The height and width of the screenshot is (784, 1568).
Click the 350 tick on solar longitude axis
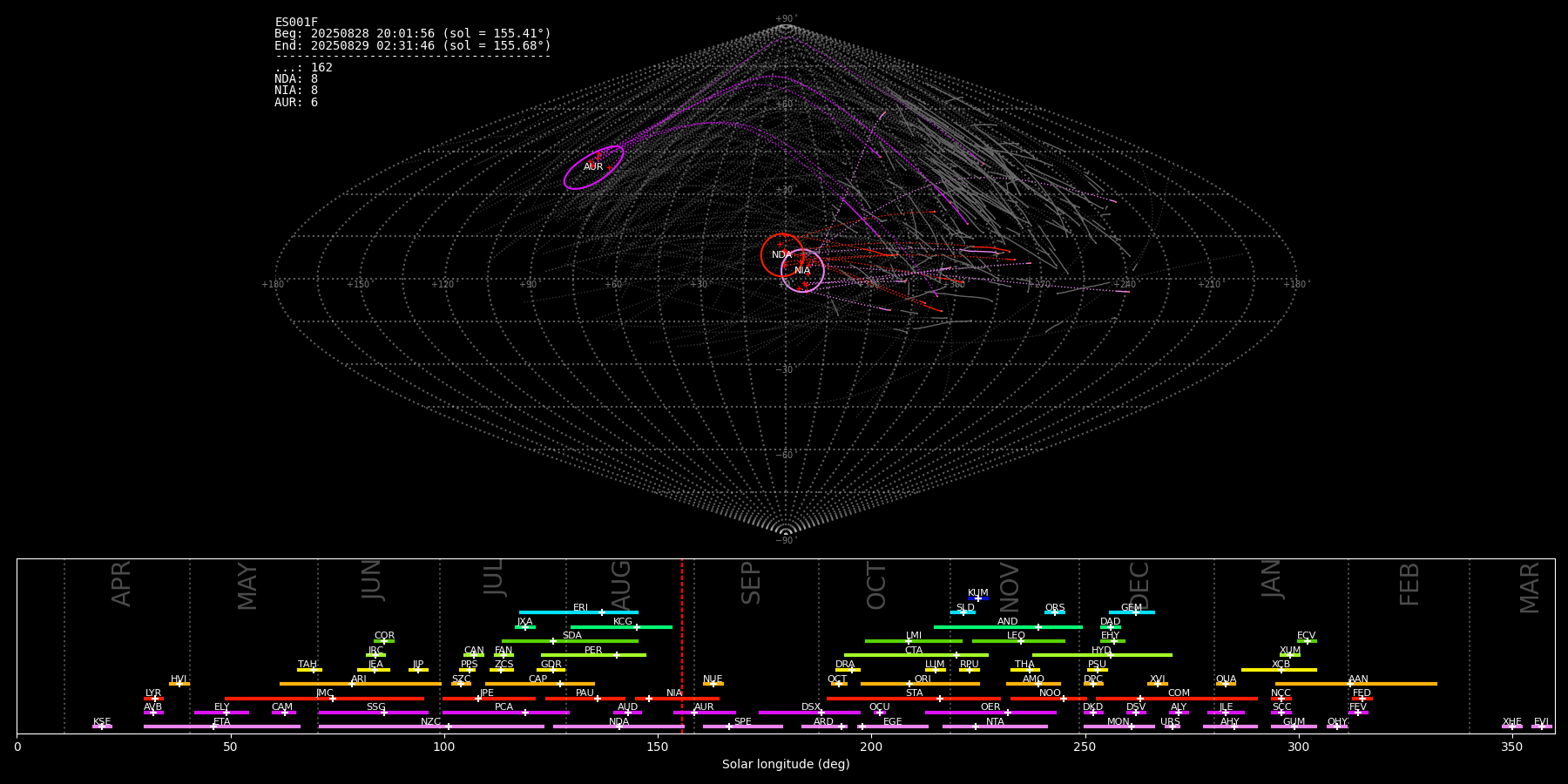(x=1511, y=747)
